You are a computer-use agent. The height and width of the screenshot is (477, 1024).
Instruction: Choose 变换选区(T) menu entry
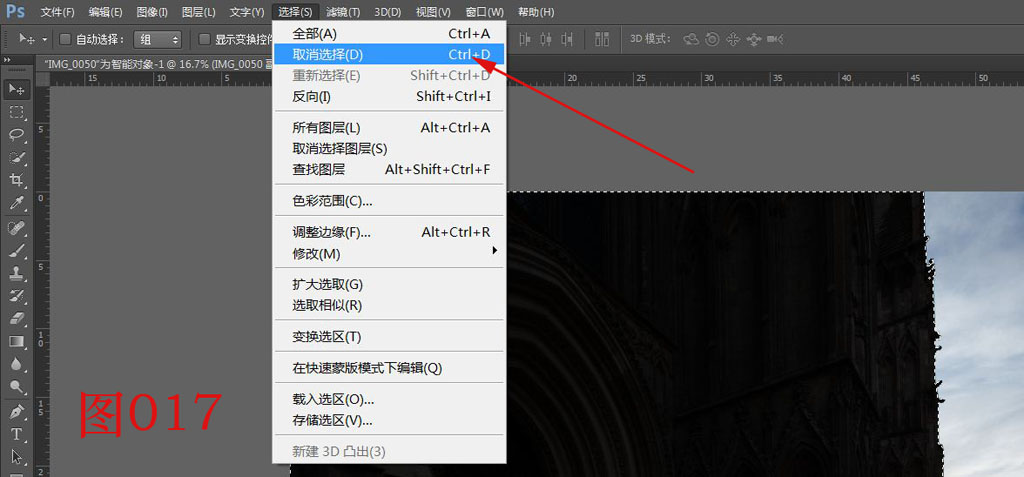point(389,337)
